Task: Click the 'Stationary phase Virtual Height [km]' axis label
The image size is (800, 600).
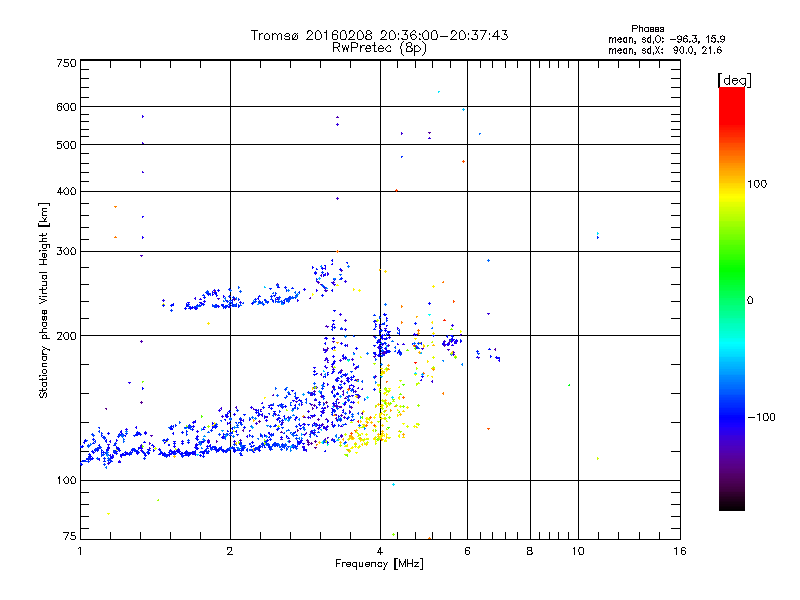Action: pos(44,300)
